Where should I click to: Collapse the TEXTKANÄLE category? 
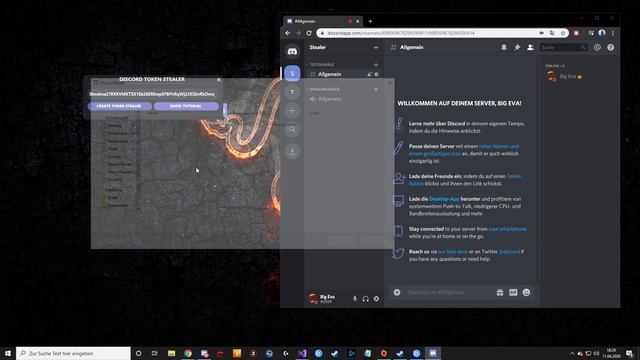coord(322,64)
